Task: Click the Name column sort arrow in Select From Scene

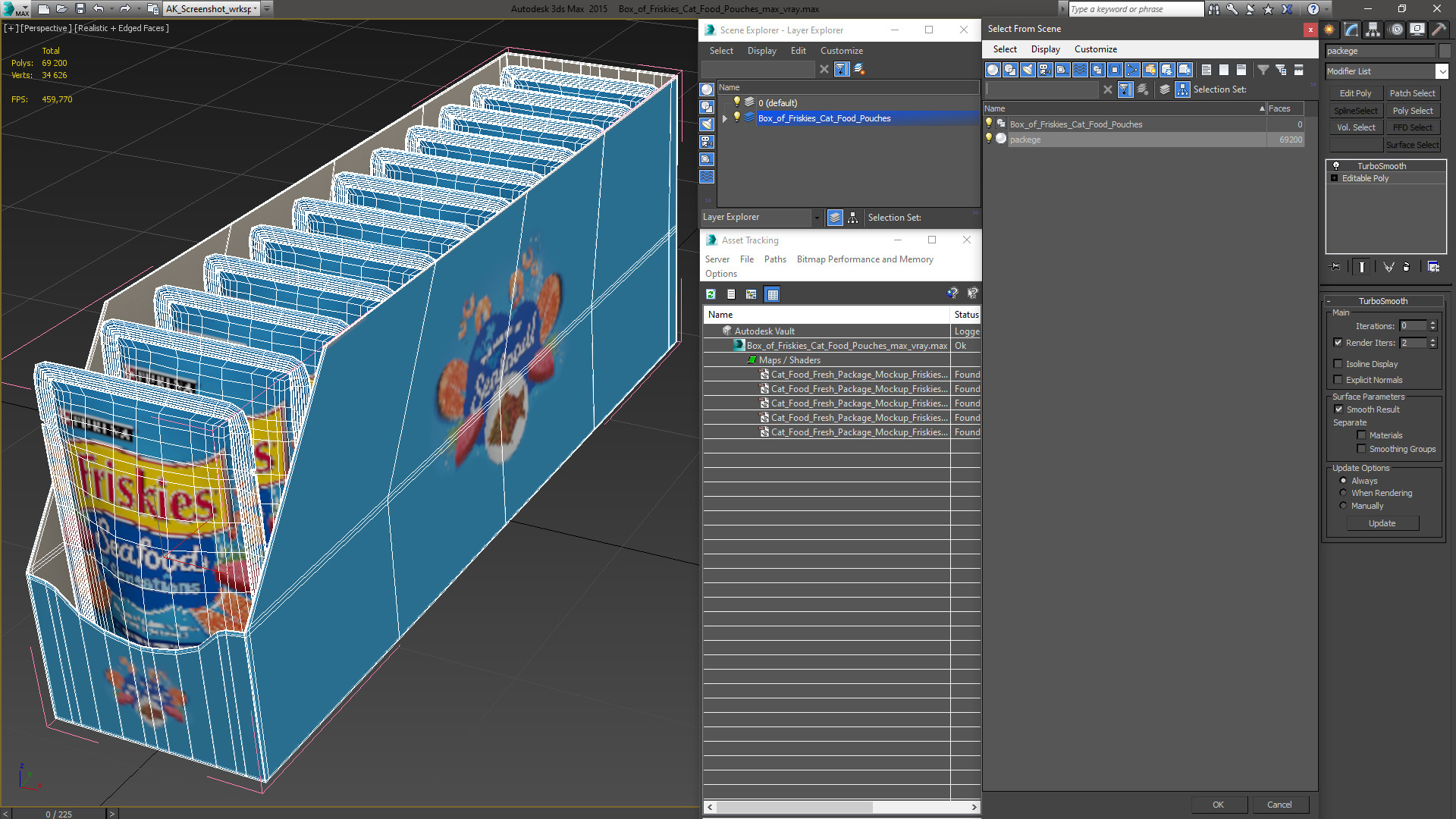Action: coord(1262,108)
